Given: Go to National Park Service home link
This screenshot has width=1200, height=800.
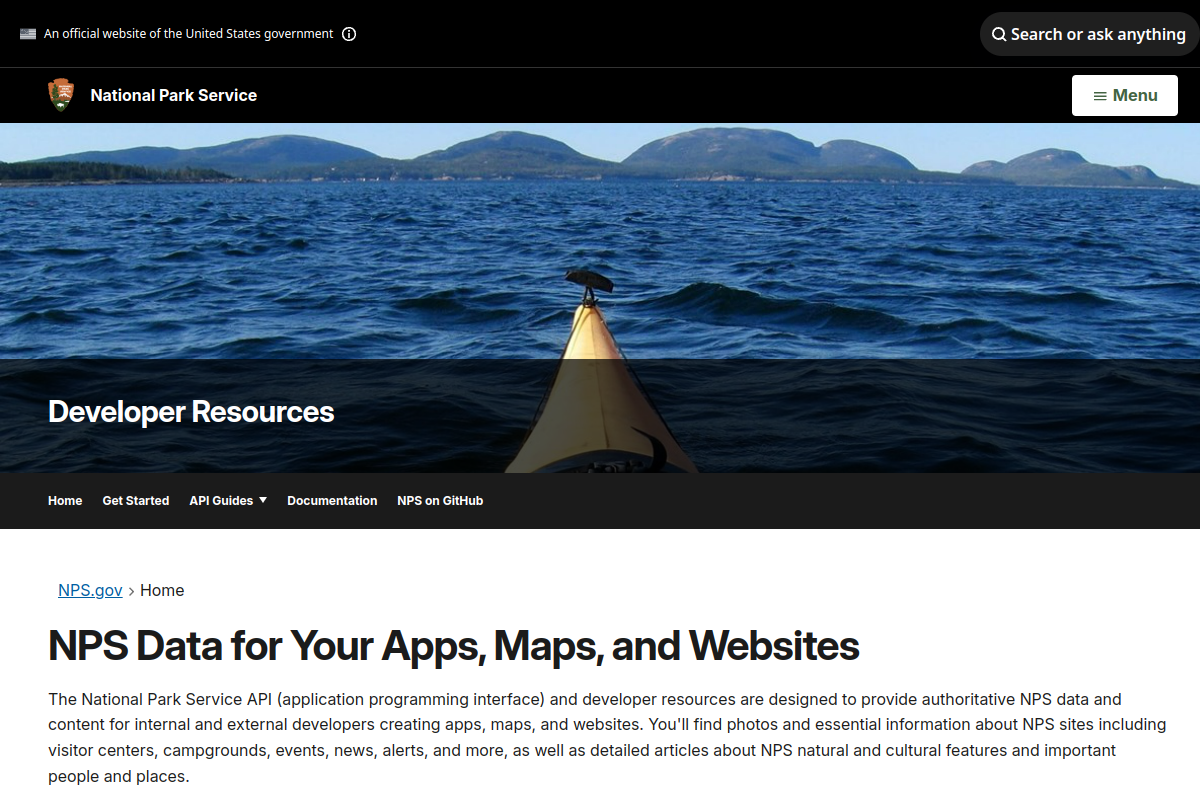Looking at the screenshot, I should (174, 95).
